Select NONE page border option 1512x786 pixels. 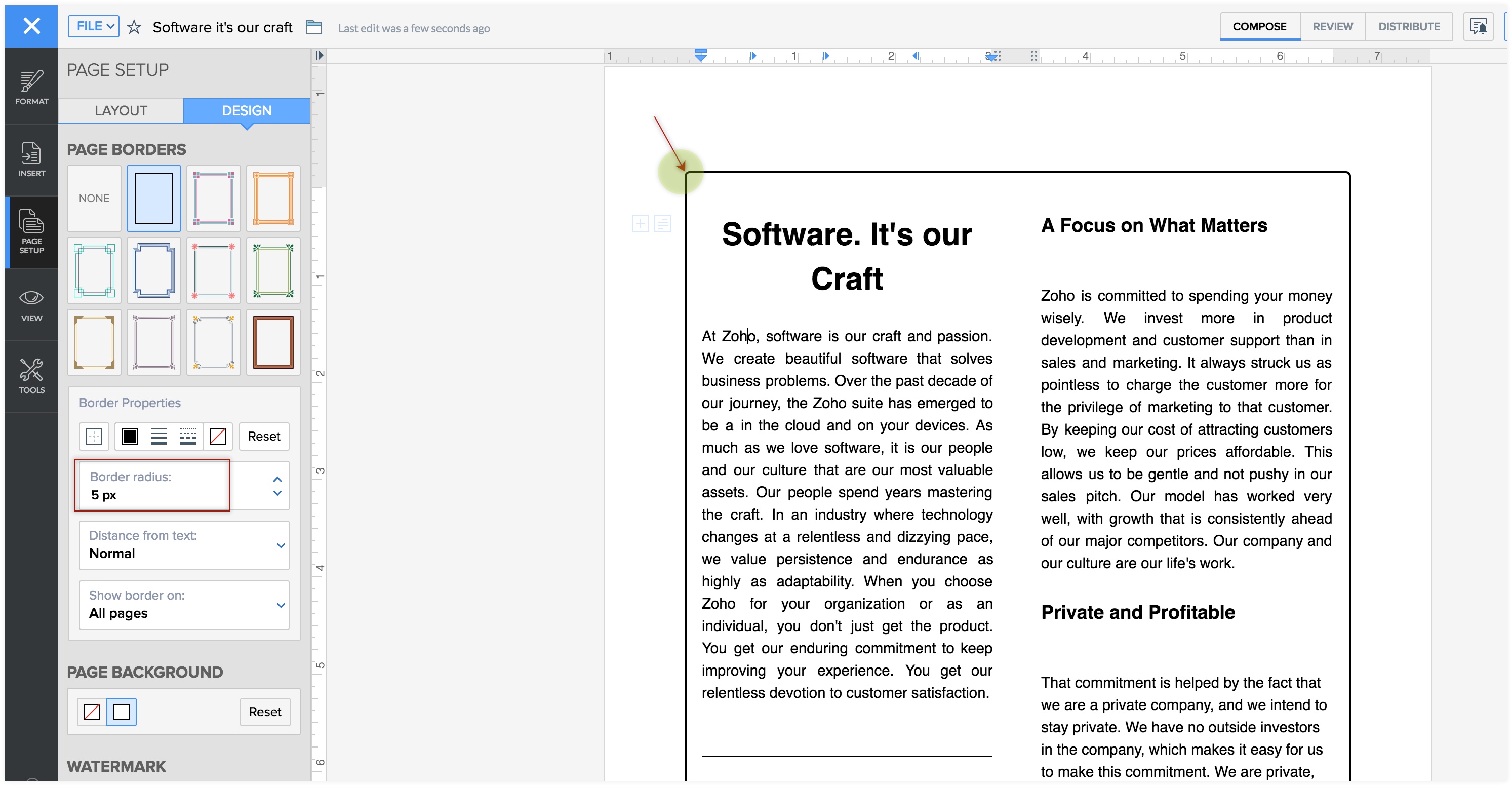pos(94,199)
